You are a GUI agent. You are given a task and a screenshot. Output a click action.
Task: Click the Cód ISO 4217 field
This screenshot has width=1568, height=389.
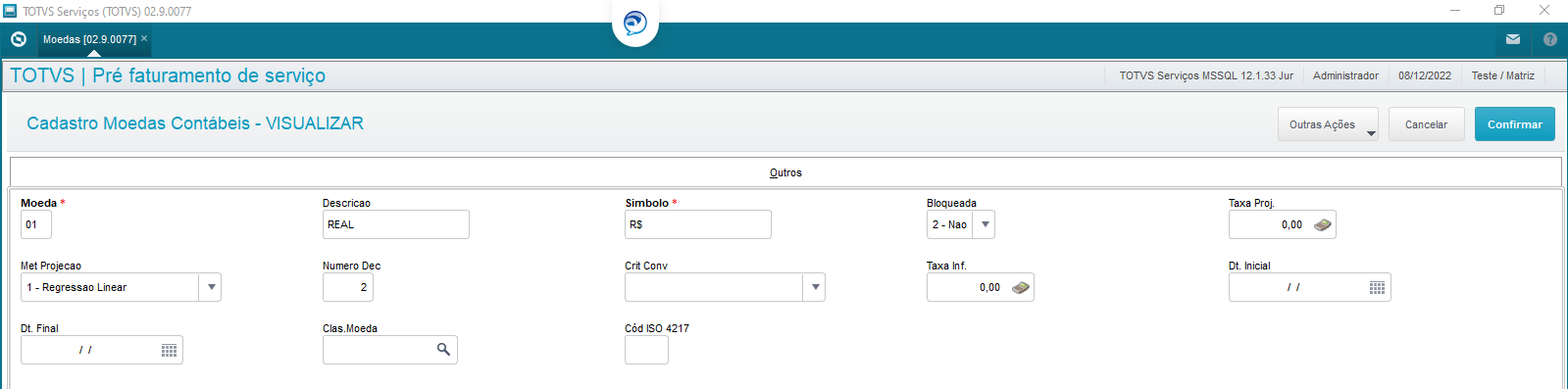(646, 350)
